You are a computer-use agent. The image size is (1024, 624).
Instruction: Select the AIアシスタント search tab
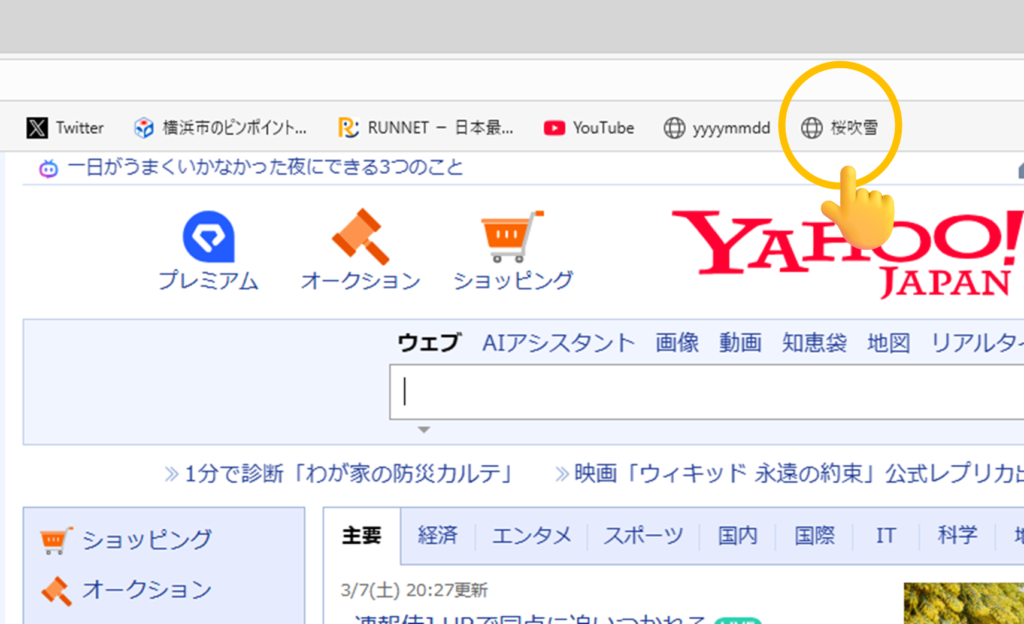point(558,343)
